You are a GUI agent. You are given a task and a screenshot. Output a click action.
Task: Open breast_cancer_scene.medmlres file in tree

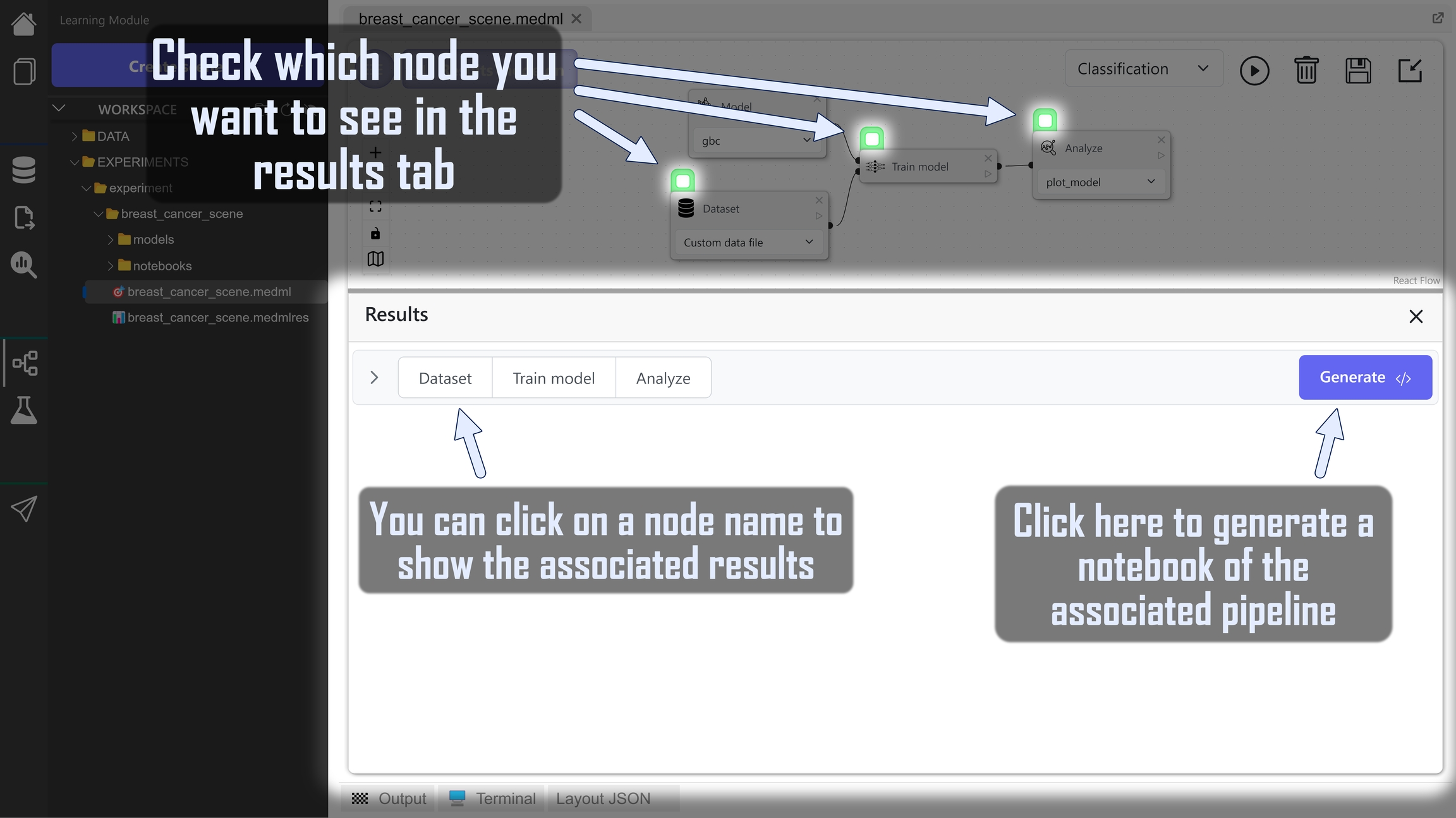pos(217,318)
